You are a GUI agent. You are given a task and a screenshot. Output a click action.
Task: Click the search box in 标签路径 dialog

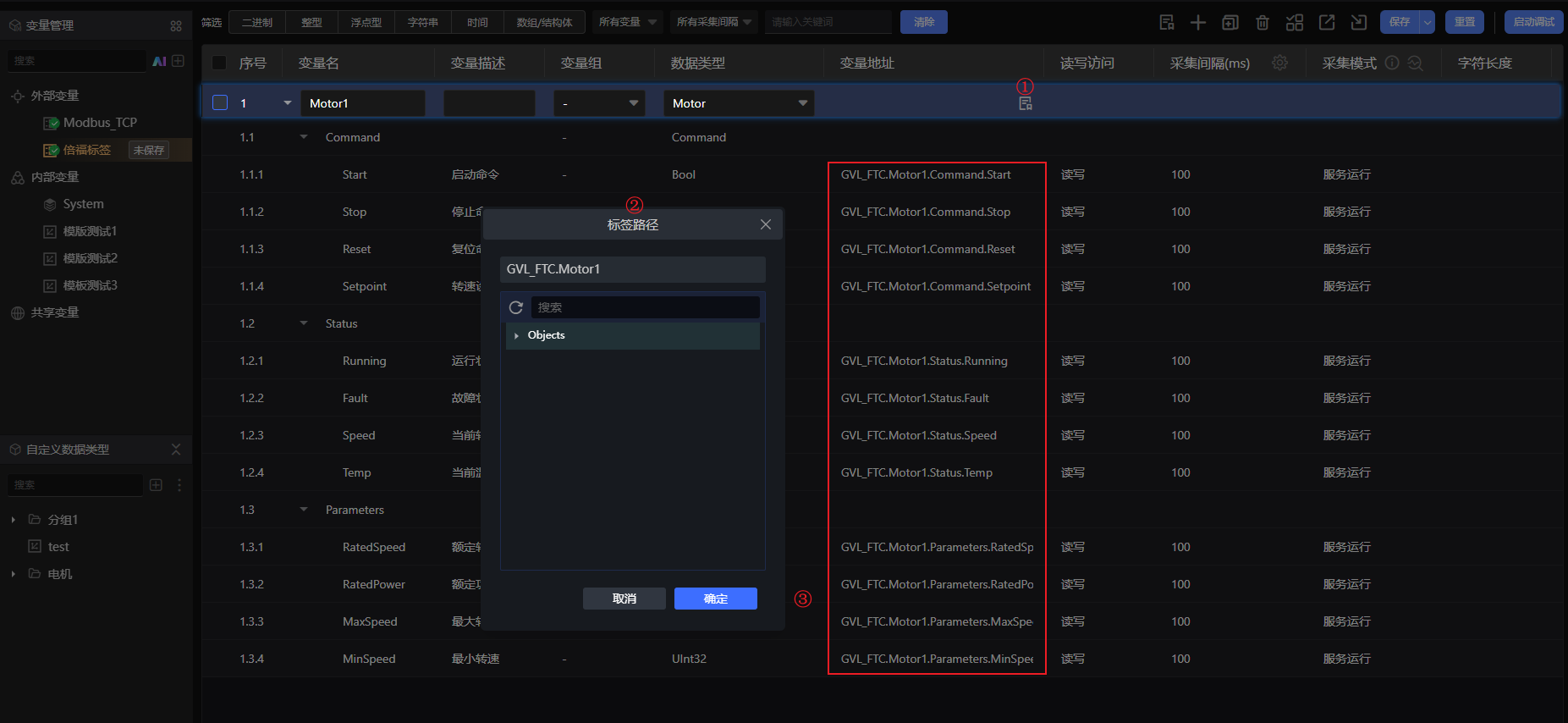tap(646, 307)
